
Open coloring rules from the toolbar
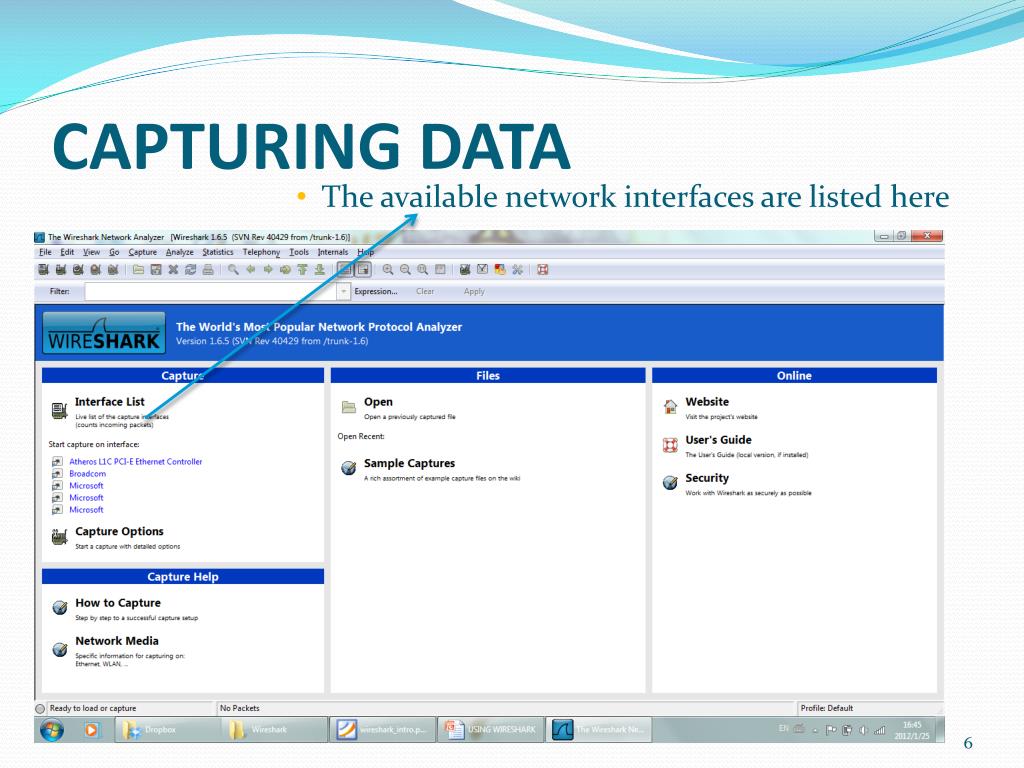click(x=500, y=270)
